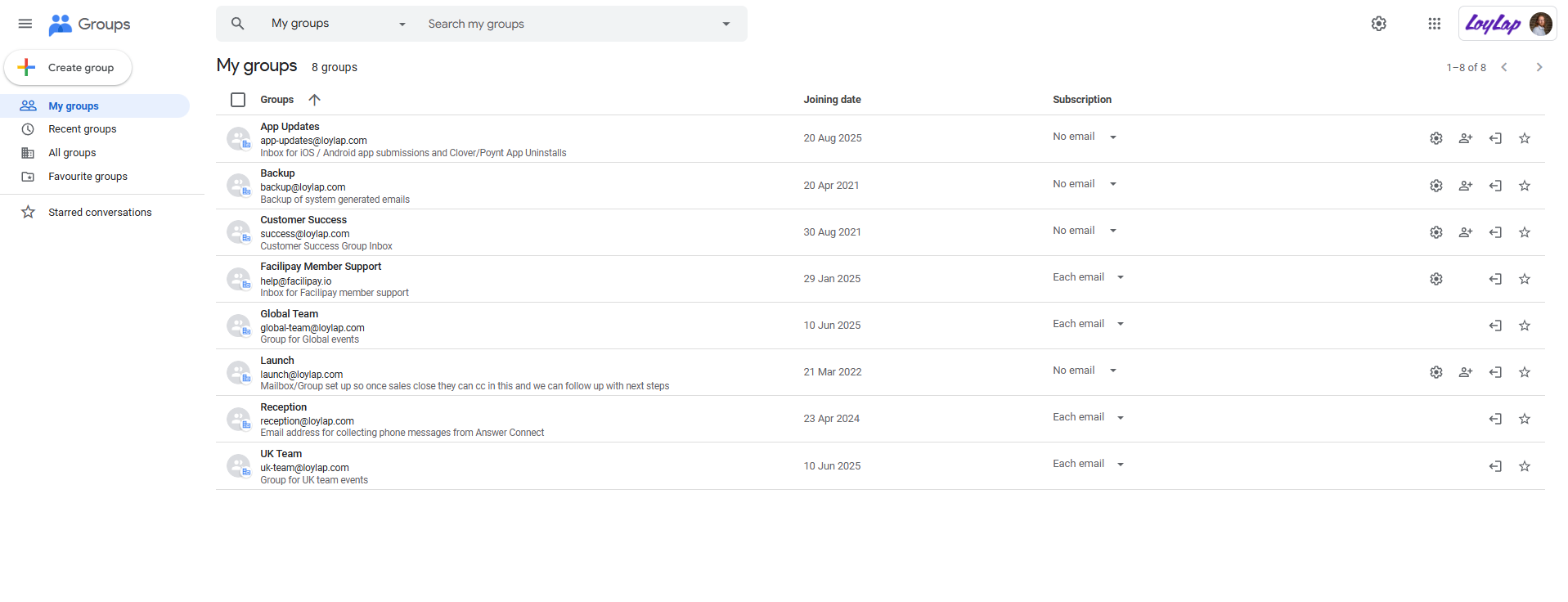Expand the My groups search scope dropdown
The image size is (1568, 602).
338,24
